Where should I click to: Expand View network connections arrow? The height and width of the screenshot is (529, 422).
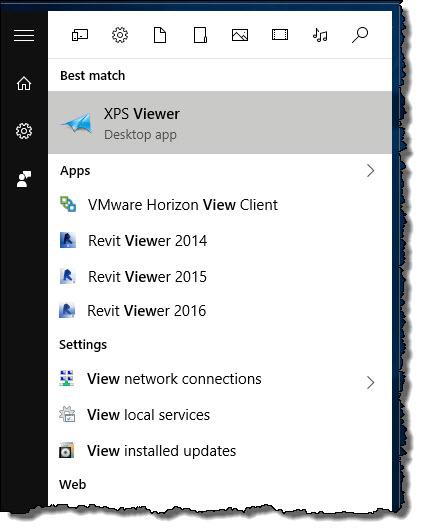[x=370, y=383]
